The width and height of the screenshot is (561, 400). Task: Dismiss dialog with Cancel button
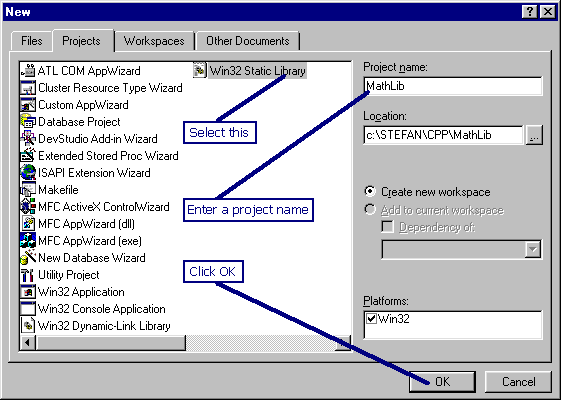[518, 382]
